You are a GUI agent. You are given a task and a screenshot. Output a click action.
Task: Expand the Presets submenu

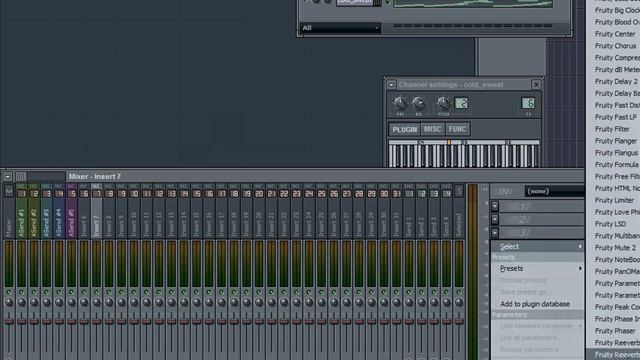pyautogui.click(x=538, y=269)
